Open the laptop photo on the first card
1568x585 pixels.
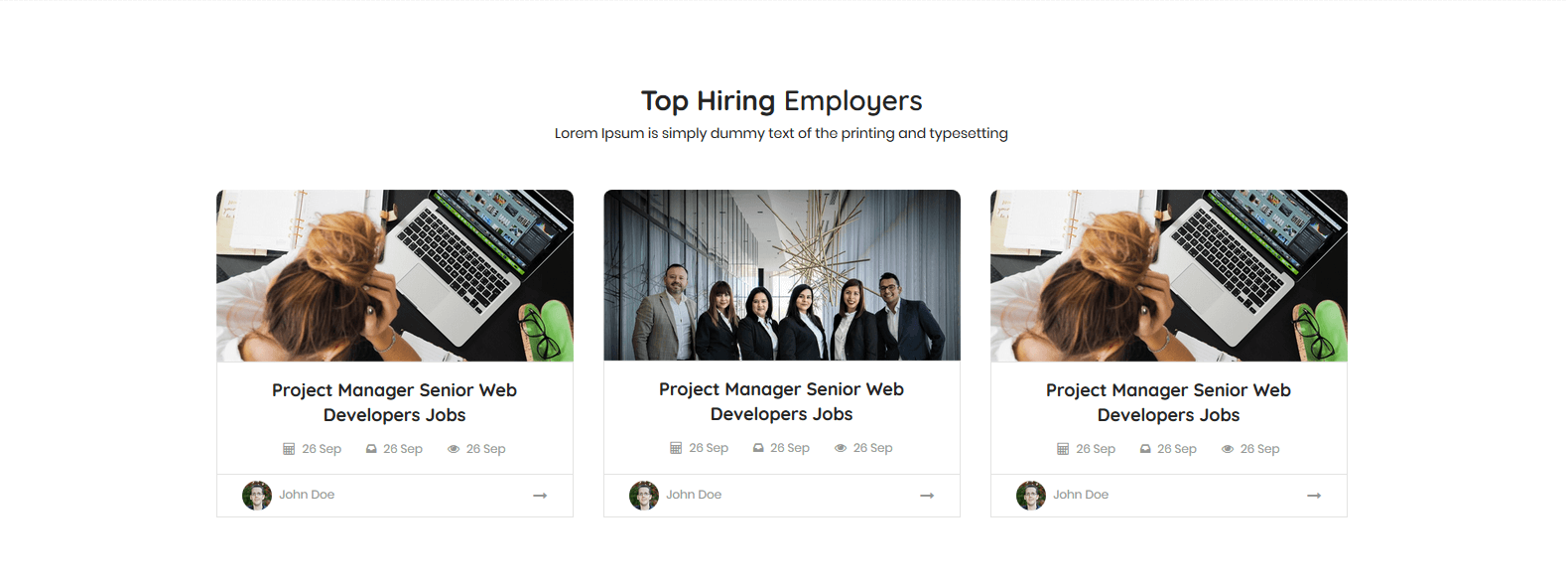tap(395, 275)
